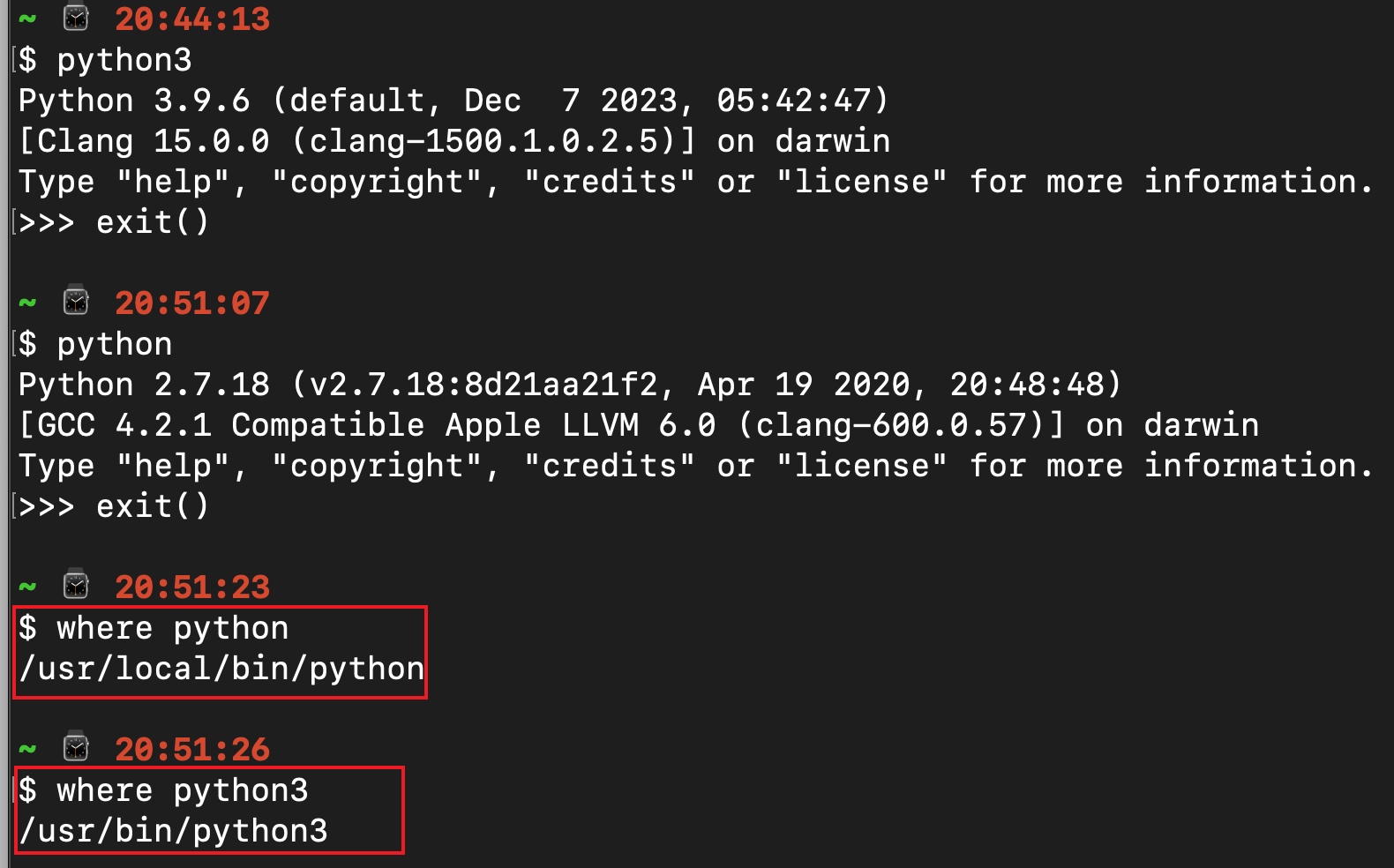The width and height of the screenshot is (1394, 868).
Task: Click the "where python3" command text
Action: (x=183, y=790)
